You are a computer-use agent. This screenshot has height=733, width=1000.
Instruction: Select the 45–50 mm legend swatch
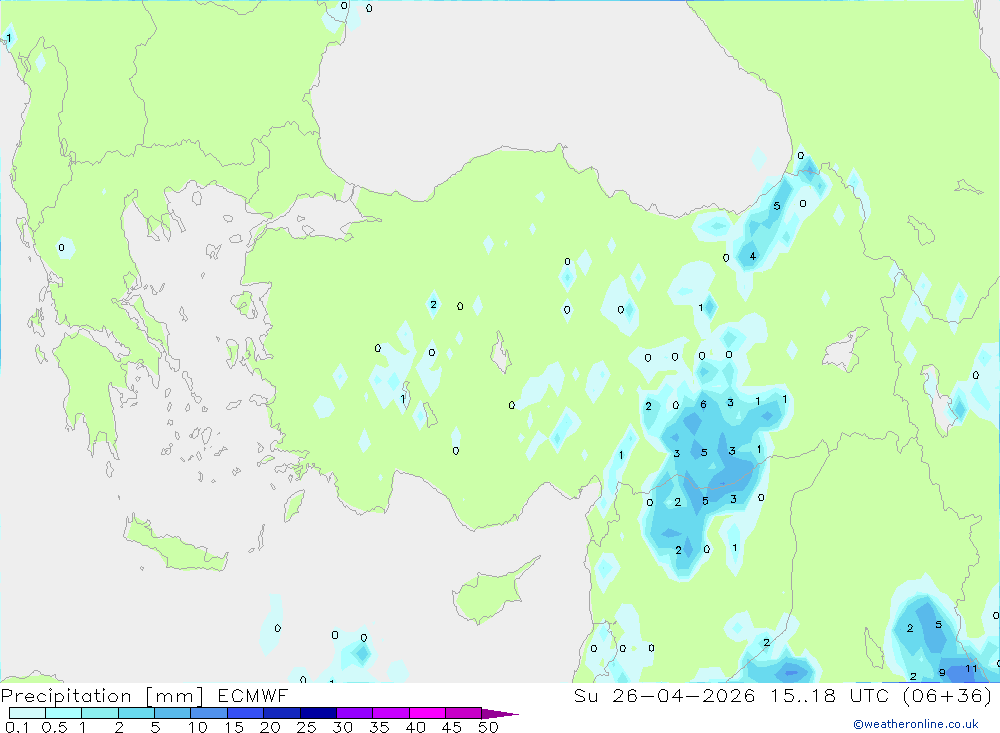pyautogui.click(x=464, y=713)
